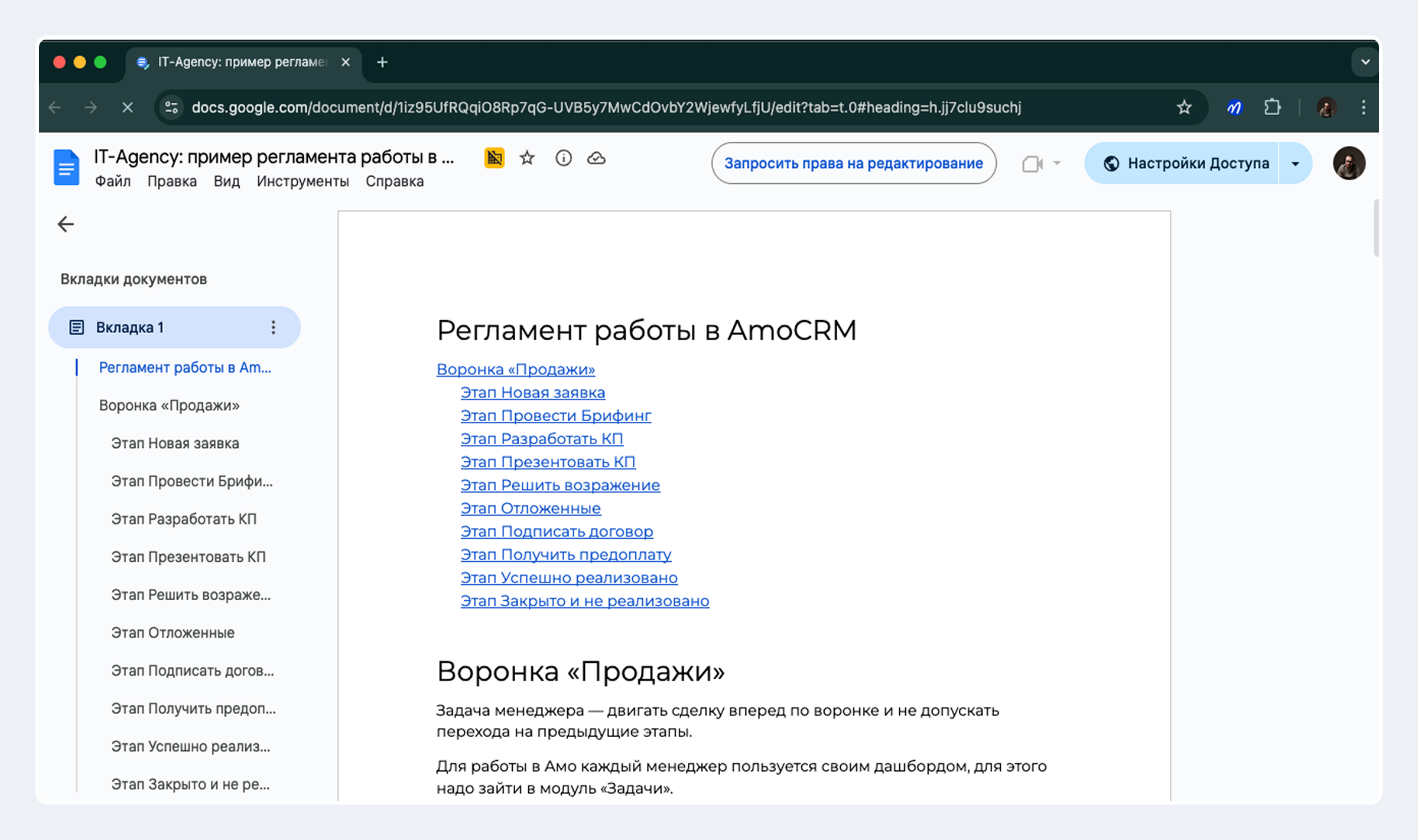The image size is (1418, 840).
Task: Open the Правка menu
Action: click(172, 181)
